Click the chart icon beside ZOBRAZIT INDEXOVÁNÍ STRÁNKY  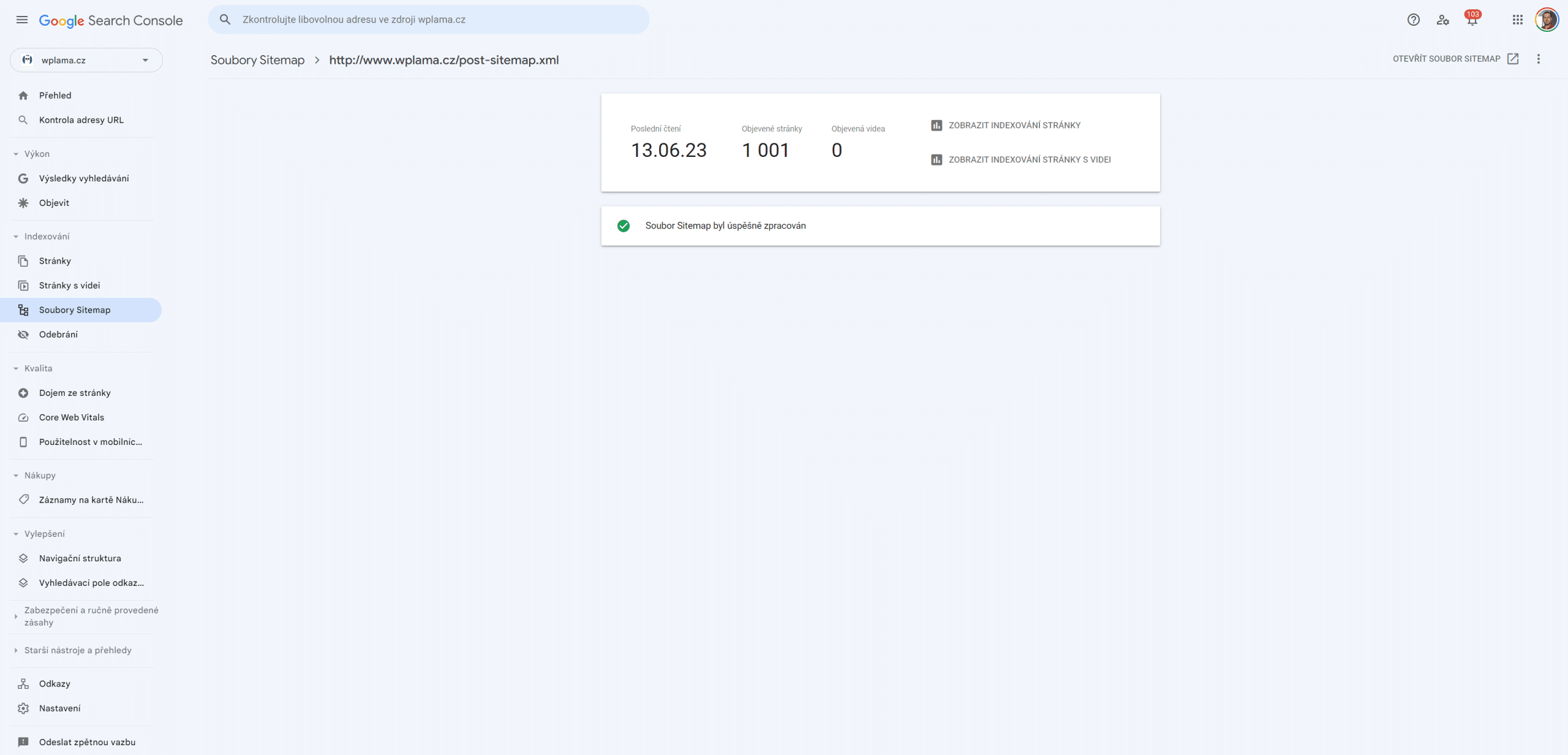[x=937, y=125]
